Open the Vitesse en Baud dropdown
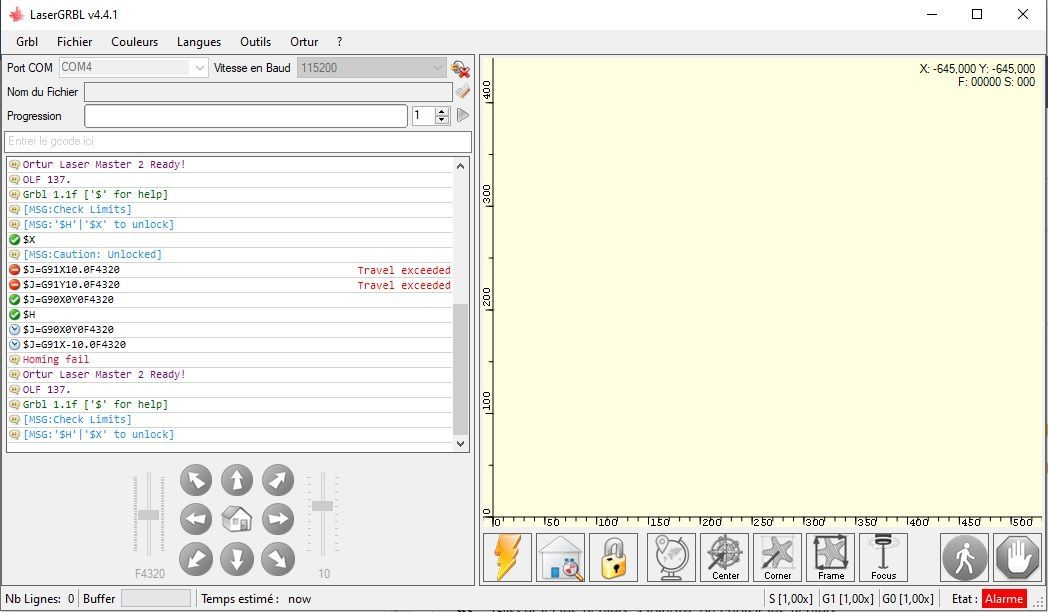 pos(438,67)
